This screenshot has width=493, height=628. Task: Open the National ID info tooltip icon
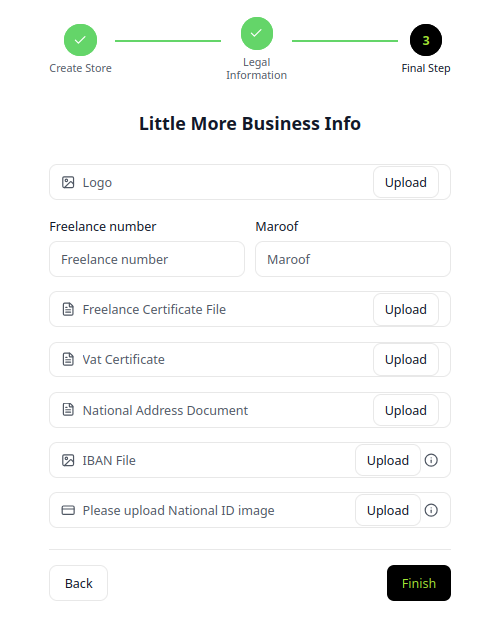pyautogui.click(x=431, y=510)
